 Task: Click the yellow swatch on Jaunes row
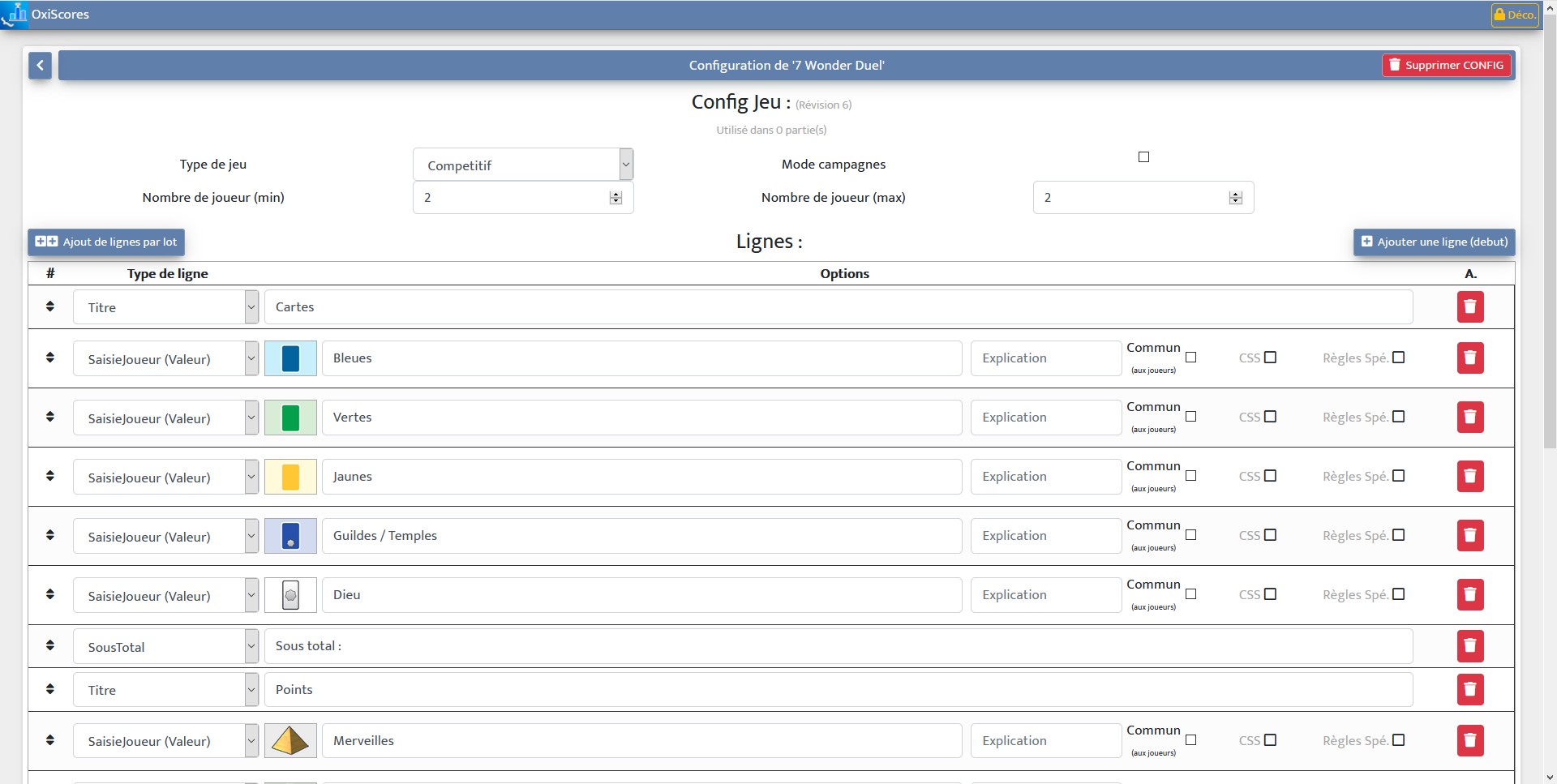point(290,477)
